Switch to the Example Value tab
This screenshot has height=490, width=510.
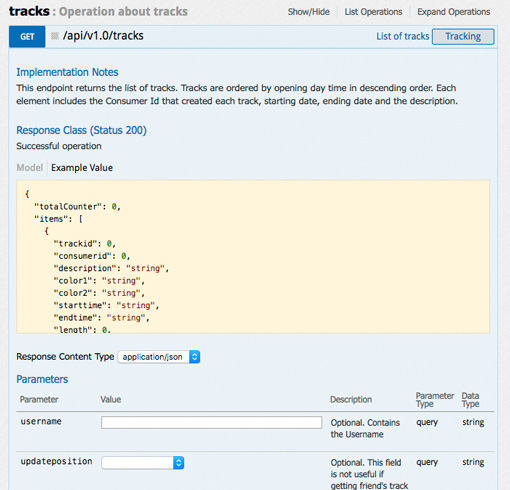pyautogui.click(x=82, y=167)
